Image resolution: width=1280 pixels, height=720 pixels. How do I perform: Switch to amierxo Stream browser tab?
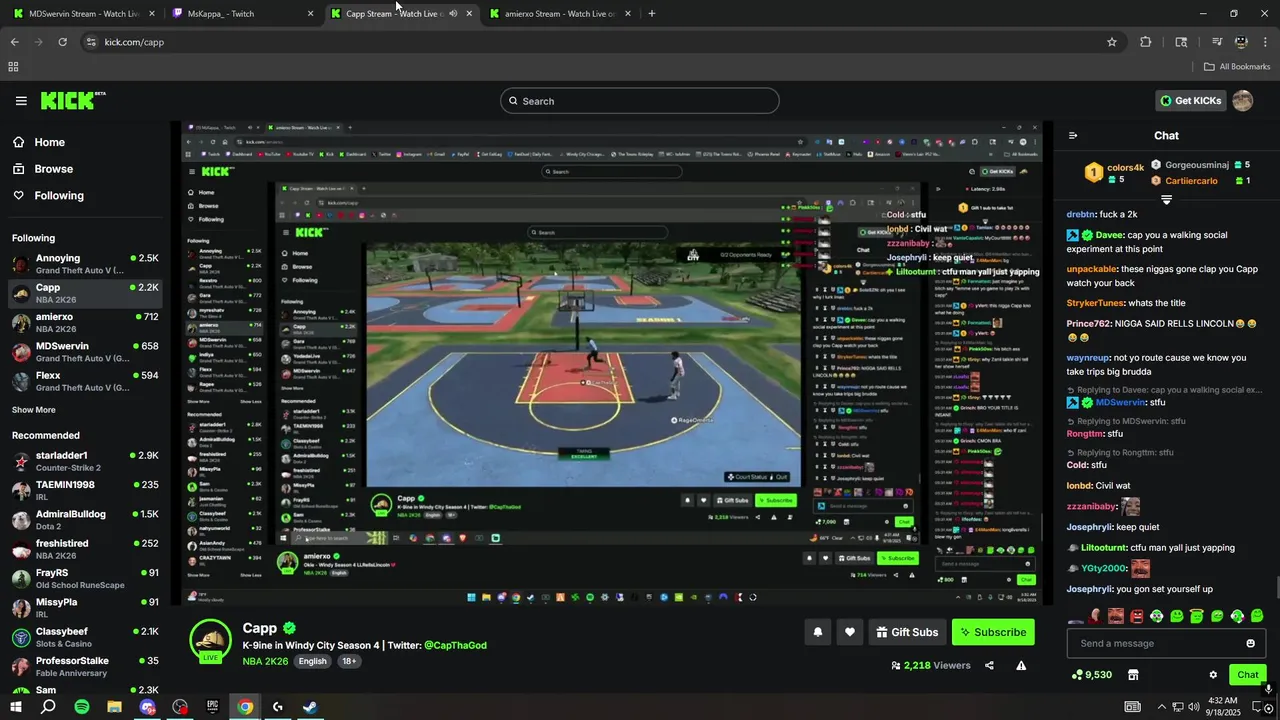coord(560,14)
